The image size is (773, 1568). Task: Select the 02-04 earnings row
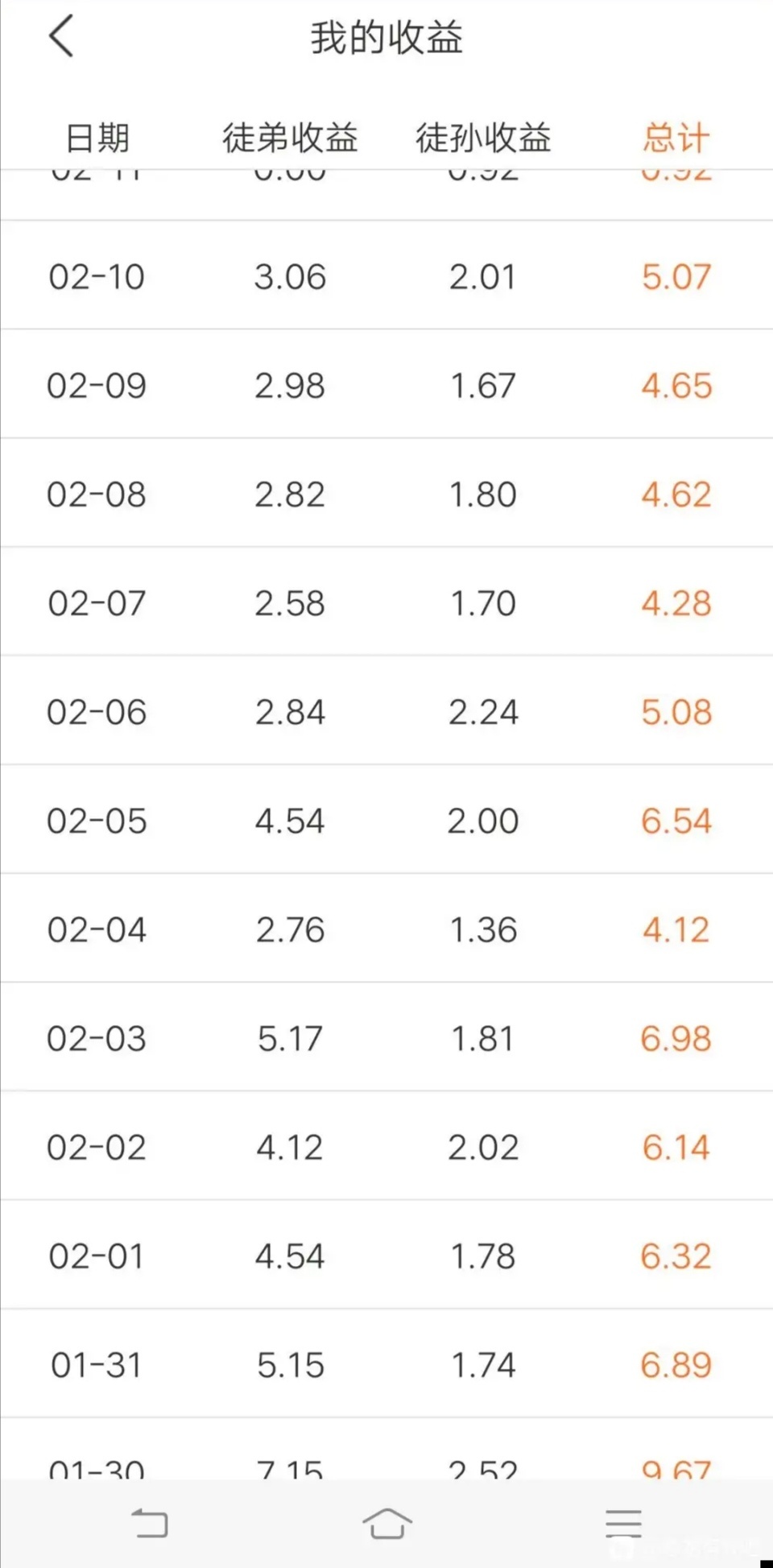click(386, 928)
